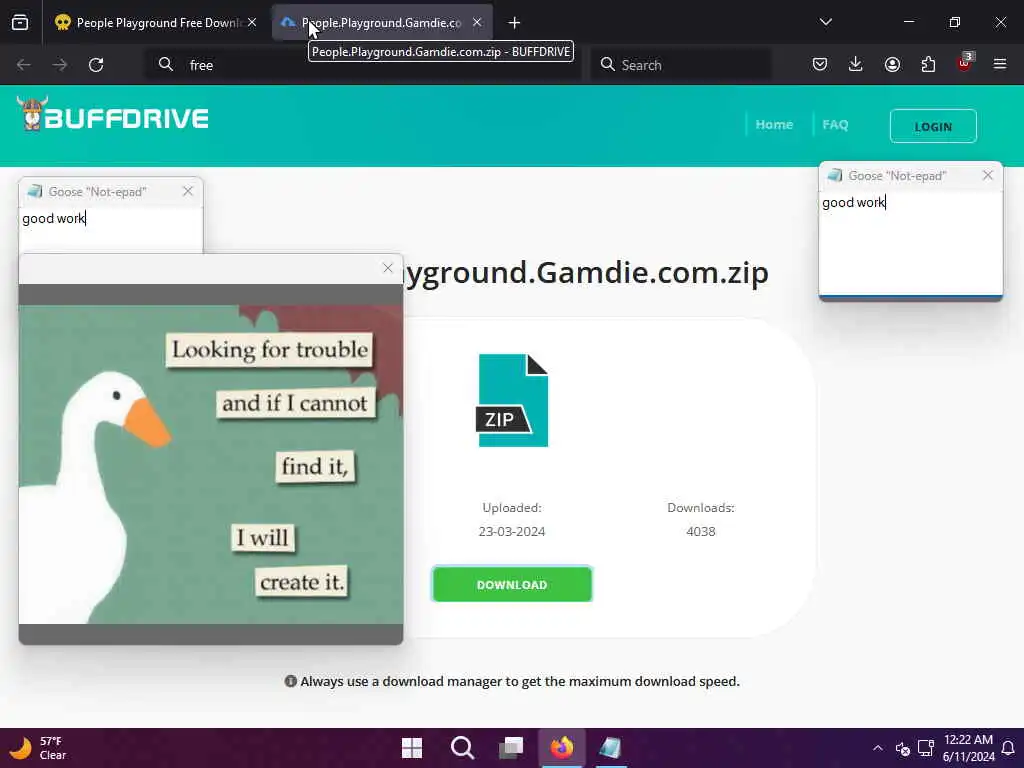Click the address bar containing 'free'

pos(363,65)
